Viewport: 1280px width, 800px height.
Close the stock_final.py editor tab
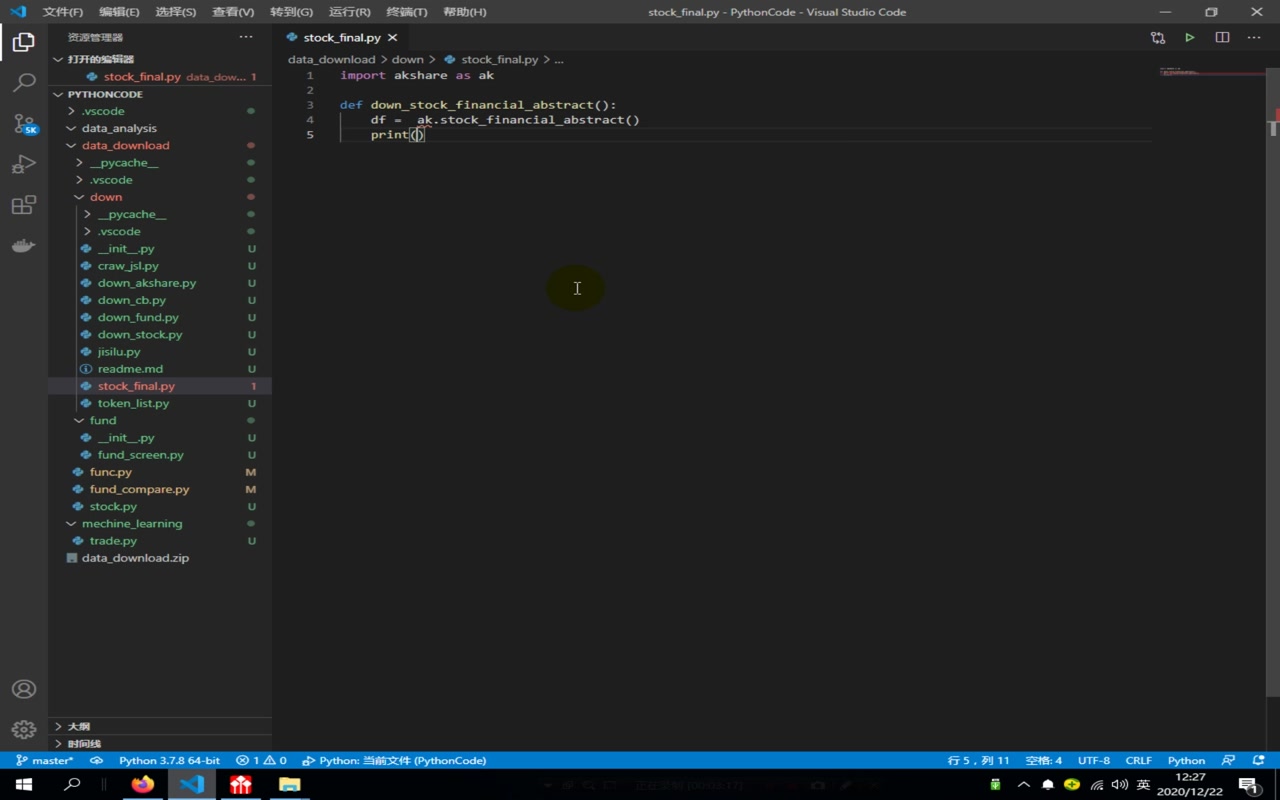(x=393, y=37)
